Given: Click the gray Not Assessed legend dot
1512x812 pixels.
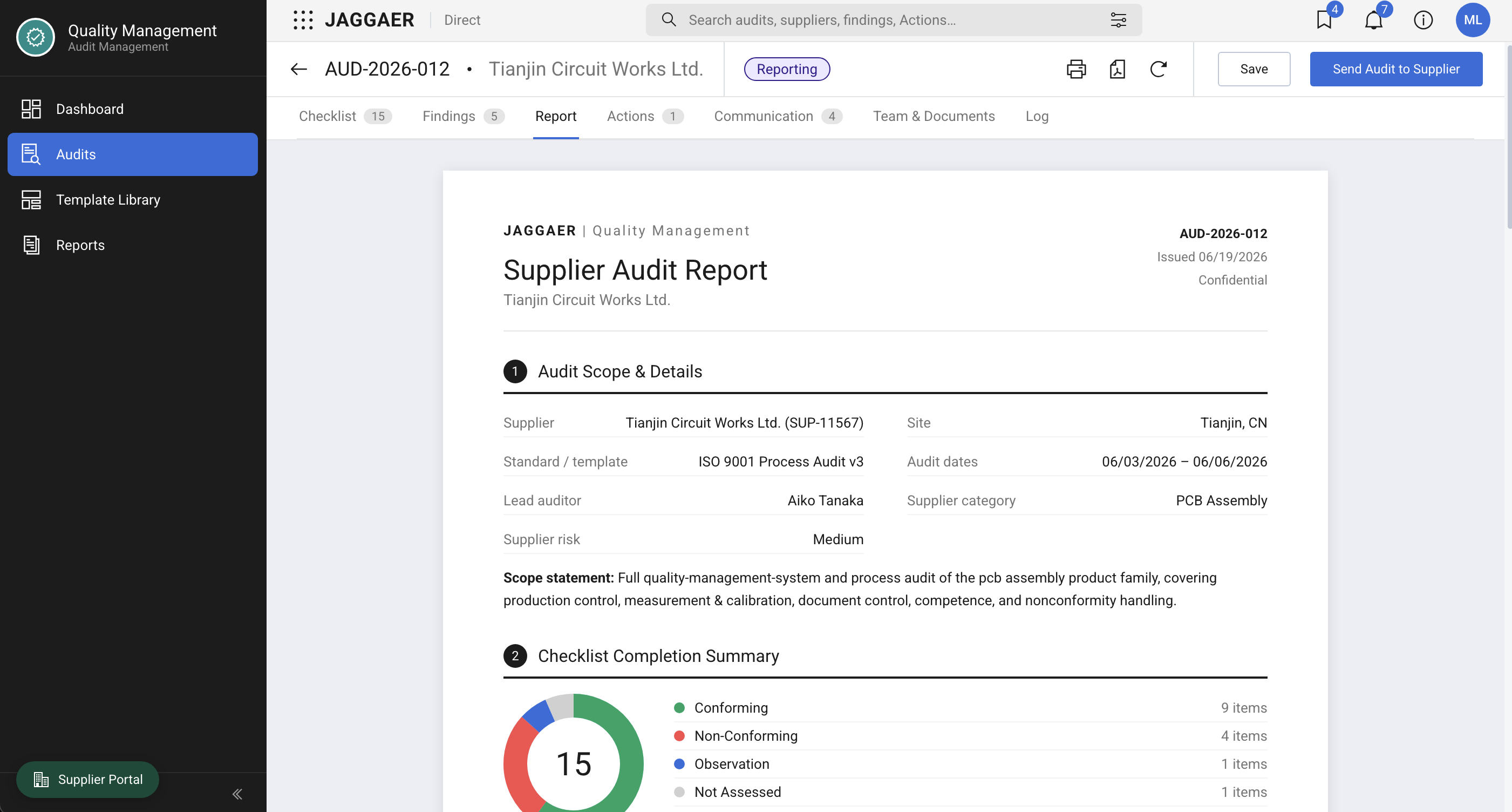Looking at the screenshot, I should coord(679,793).
